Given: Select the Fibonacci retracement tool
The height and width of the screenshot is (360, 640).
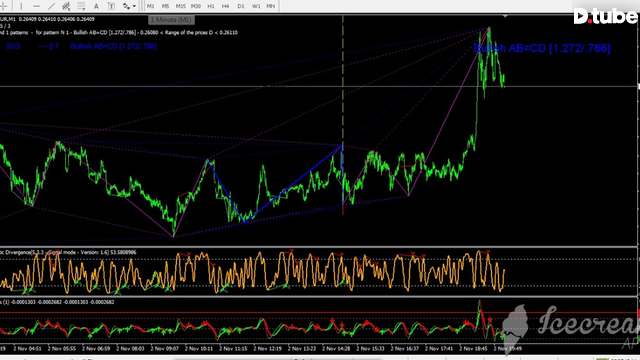Looking at the screenshot, I should [x=81, y=6].
